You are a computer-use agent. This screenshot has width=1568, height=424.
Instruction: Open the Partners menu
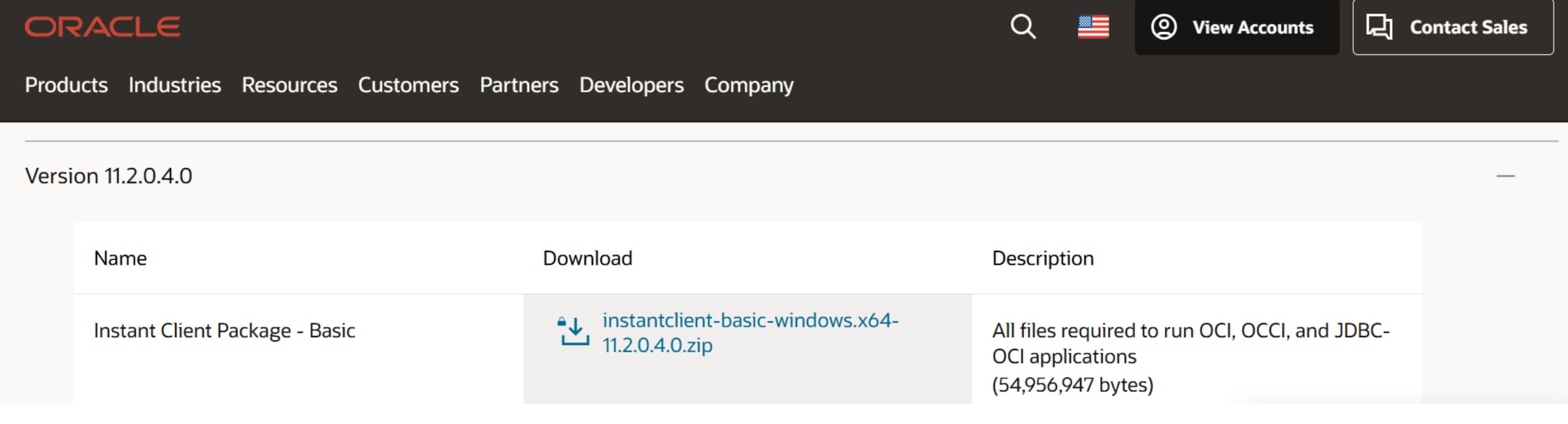point(519,85)
